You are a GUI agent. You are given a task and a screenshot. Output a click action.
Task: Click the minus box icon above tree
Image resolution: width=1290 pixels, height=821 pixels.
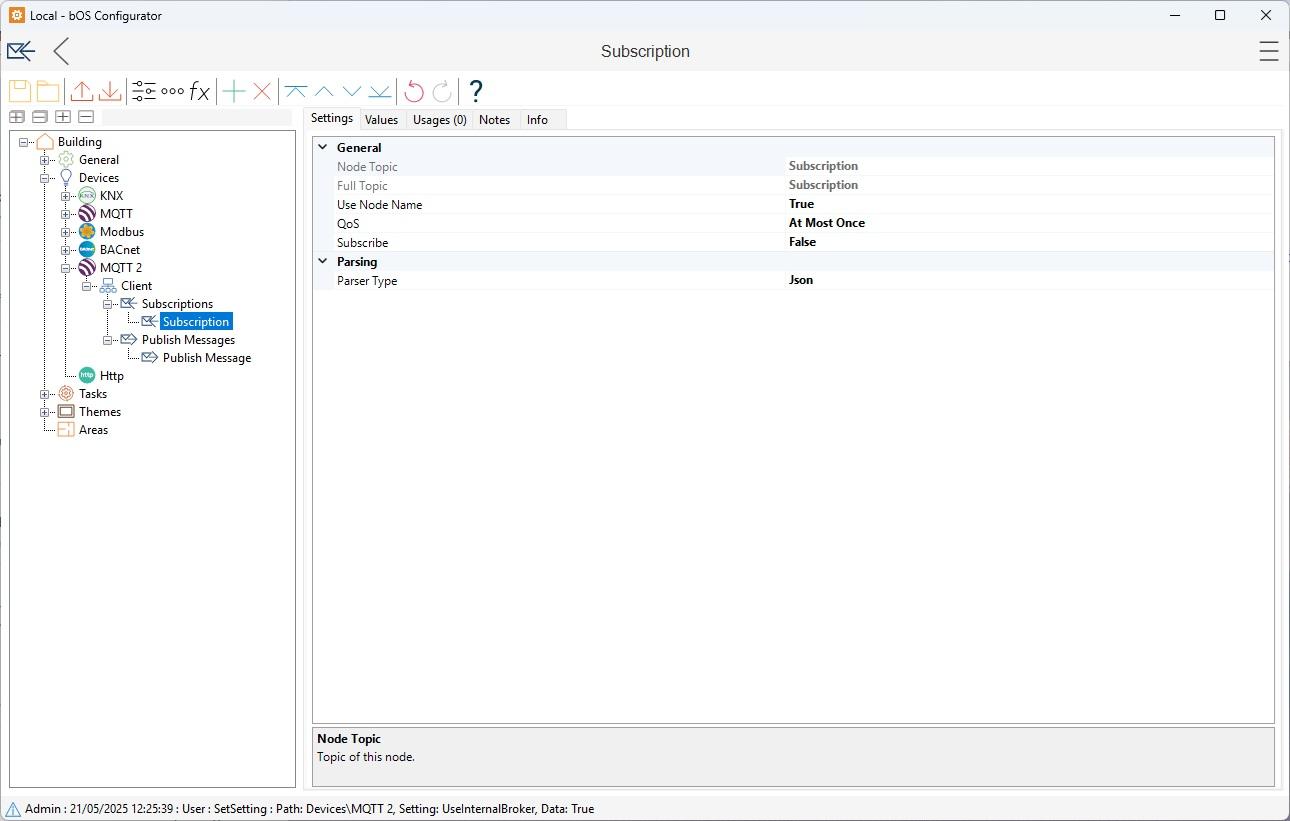click(86, 117)
